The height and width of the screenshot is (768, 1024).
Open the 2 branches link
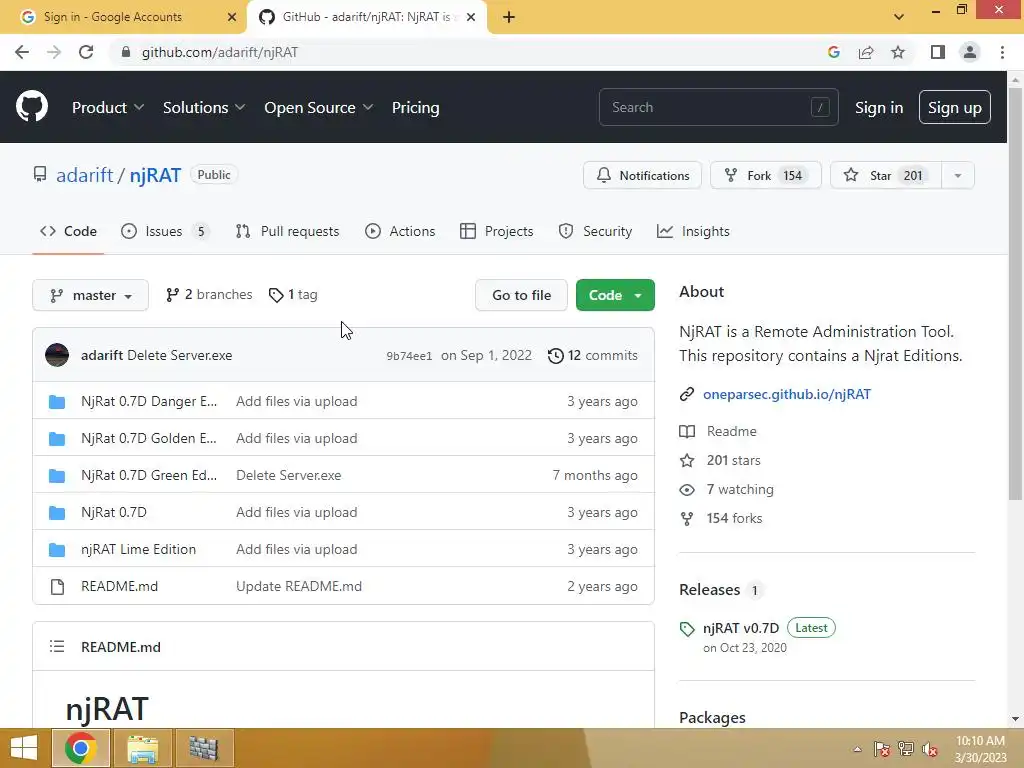[x=209, y=295]
